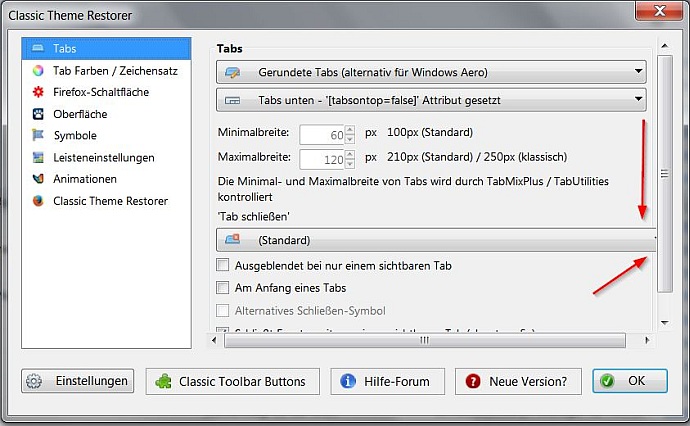This screenshot has height=426, width=690.
Task: Click the Tabs icon in the sidebar
Action: [x=38, y=48]
